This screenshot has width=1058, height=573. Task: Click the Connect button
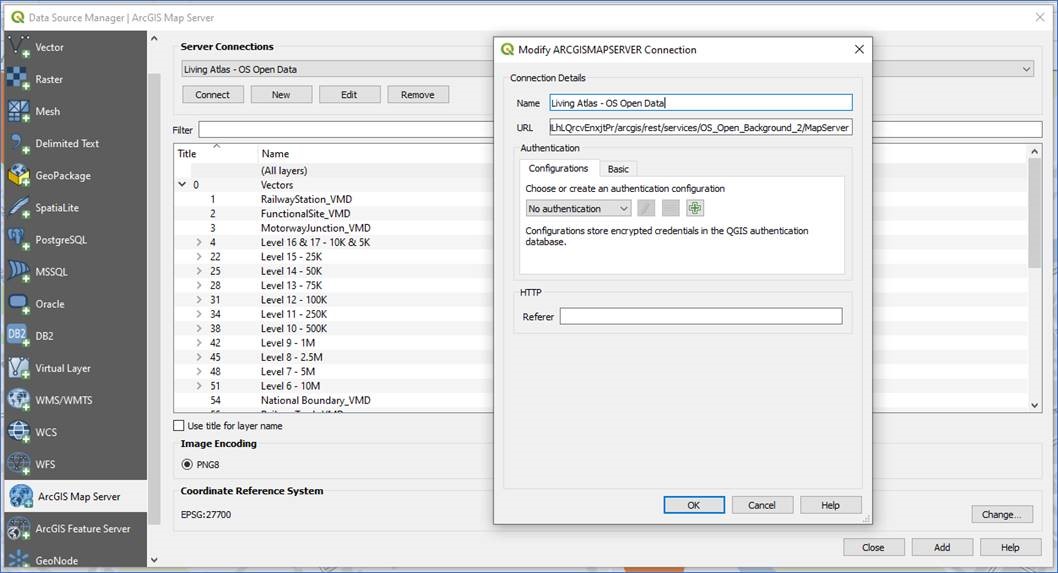tap(213, 94)
